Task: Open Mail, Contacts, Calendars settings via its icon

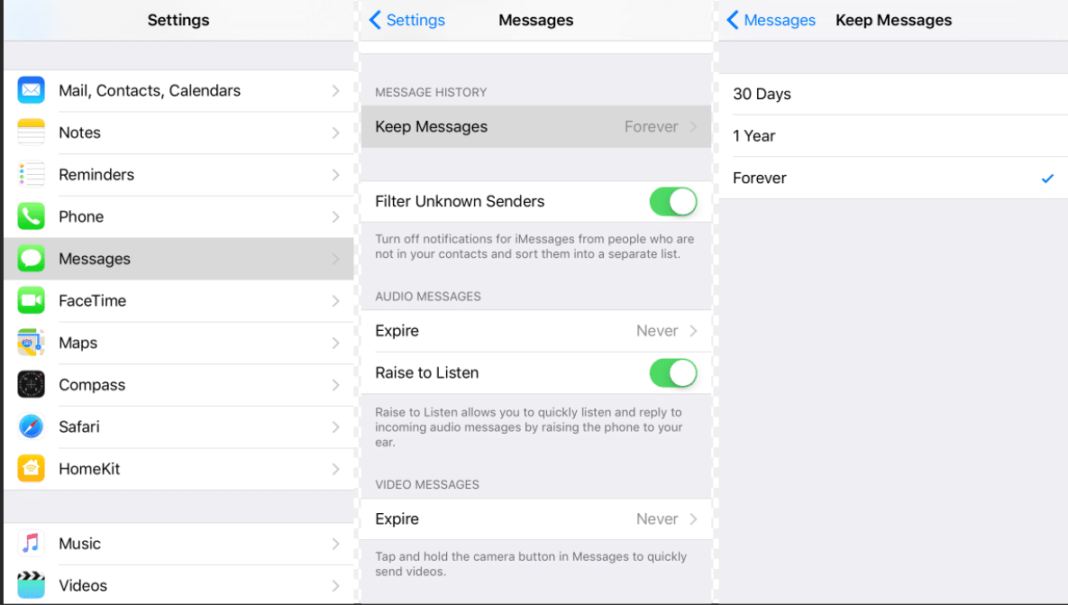Action: [30, 90]
